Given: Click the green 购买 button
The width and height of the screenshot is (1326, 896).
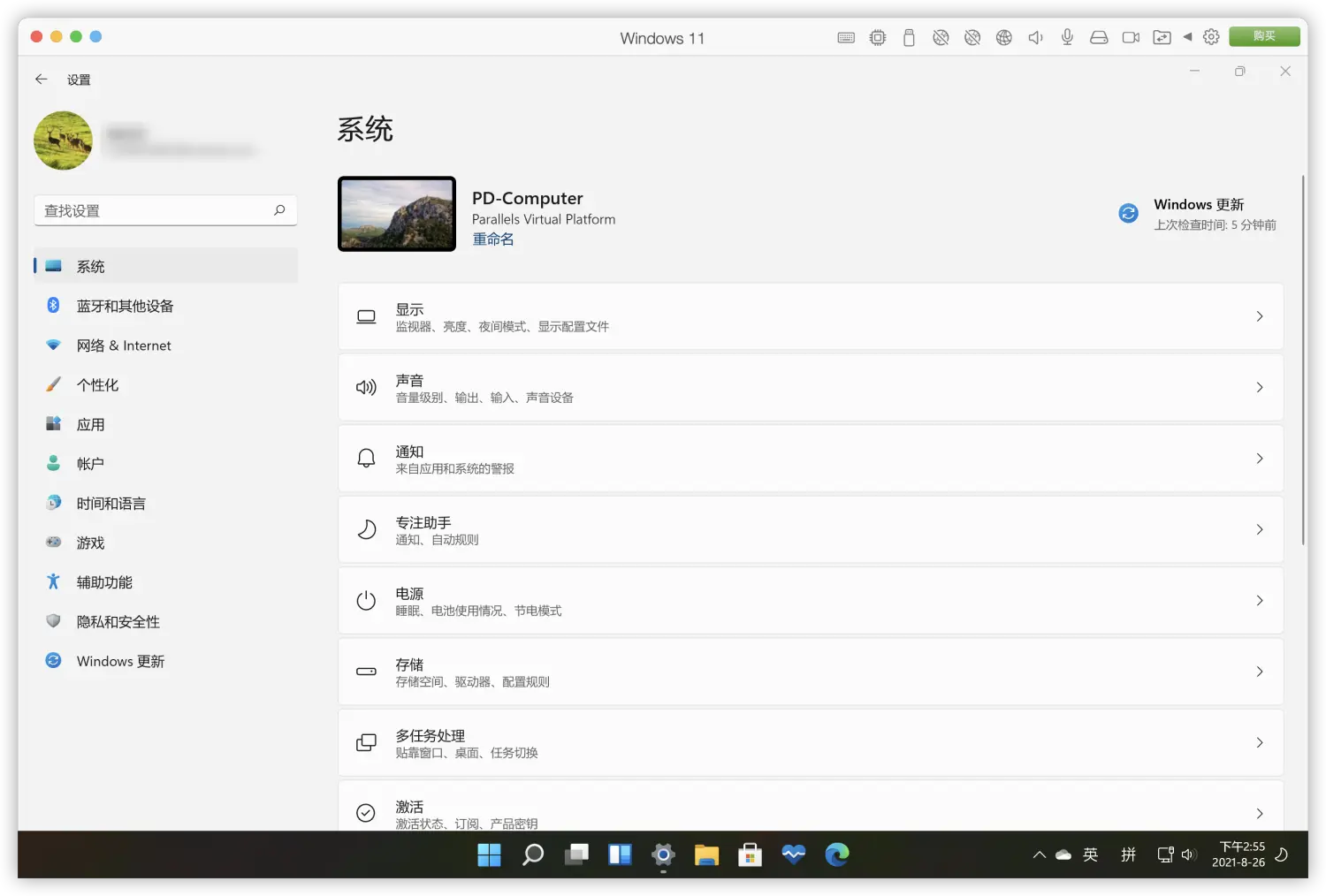Looking at the screenshot, I should (1264, 36).
